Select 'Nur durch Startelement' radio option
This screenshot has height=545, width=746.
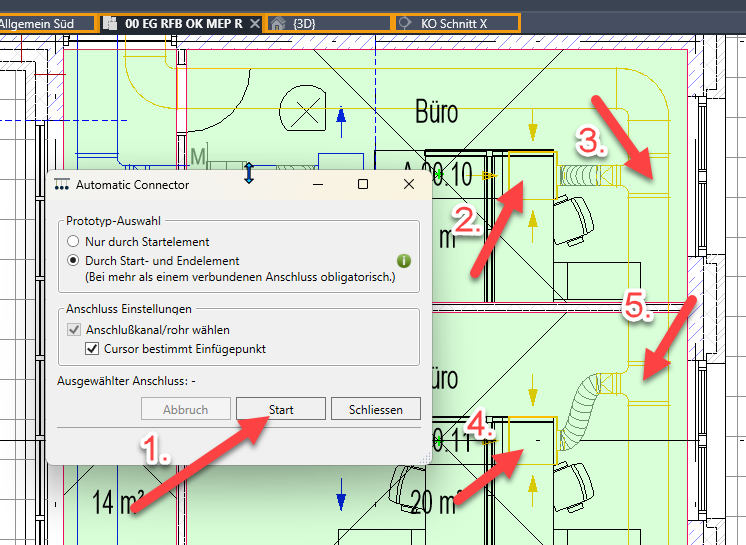tap(72, 242)
